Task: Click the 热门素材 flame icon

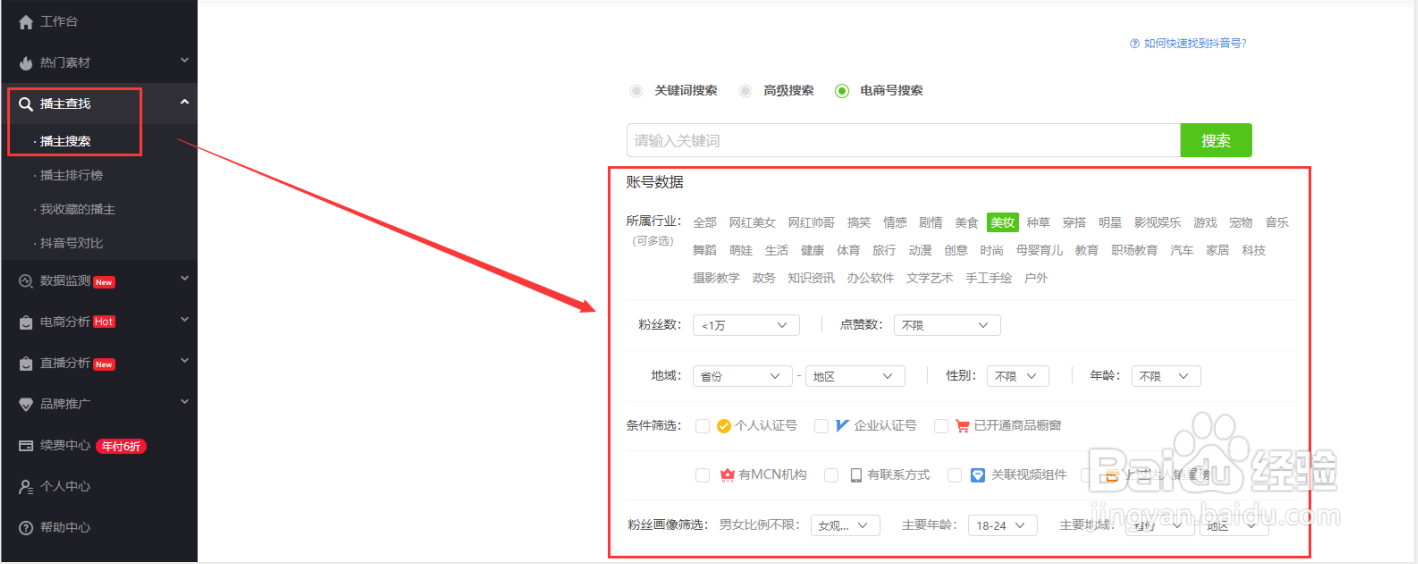Action: pos(26,62)
